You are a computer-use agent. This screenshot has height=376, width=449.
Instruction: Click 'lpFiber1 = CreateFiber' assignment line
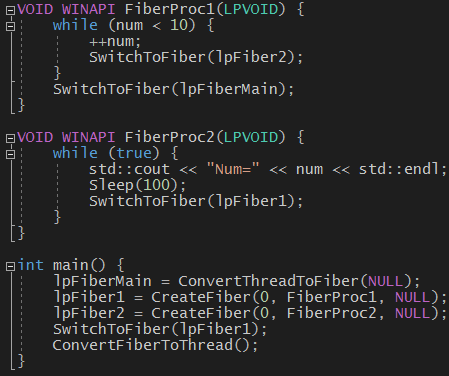click(250, 297)
